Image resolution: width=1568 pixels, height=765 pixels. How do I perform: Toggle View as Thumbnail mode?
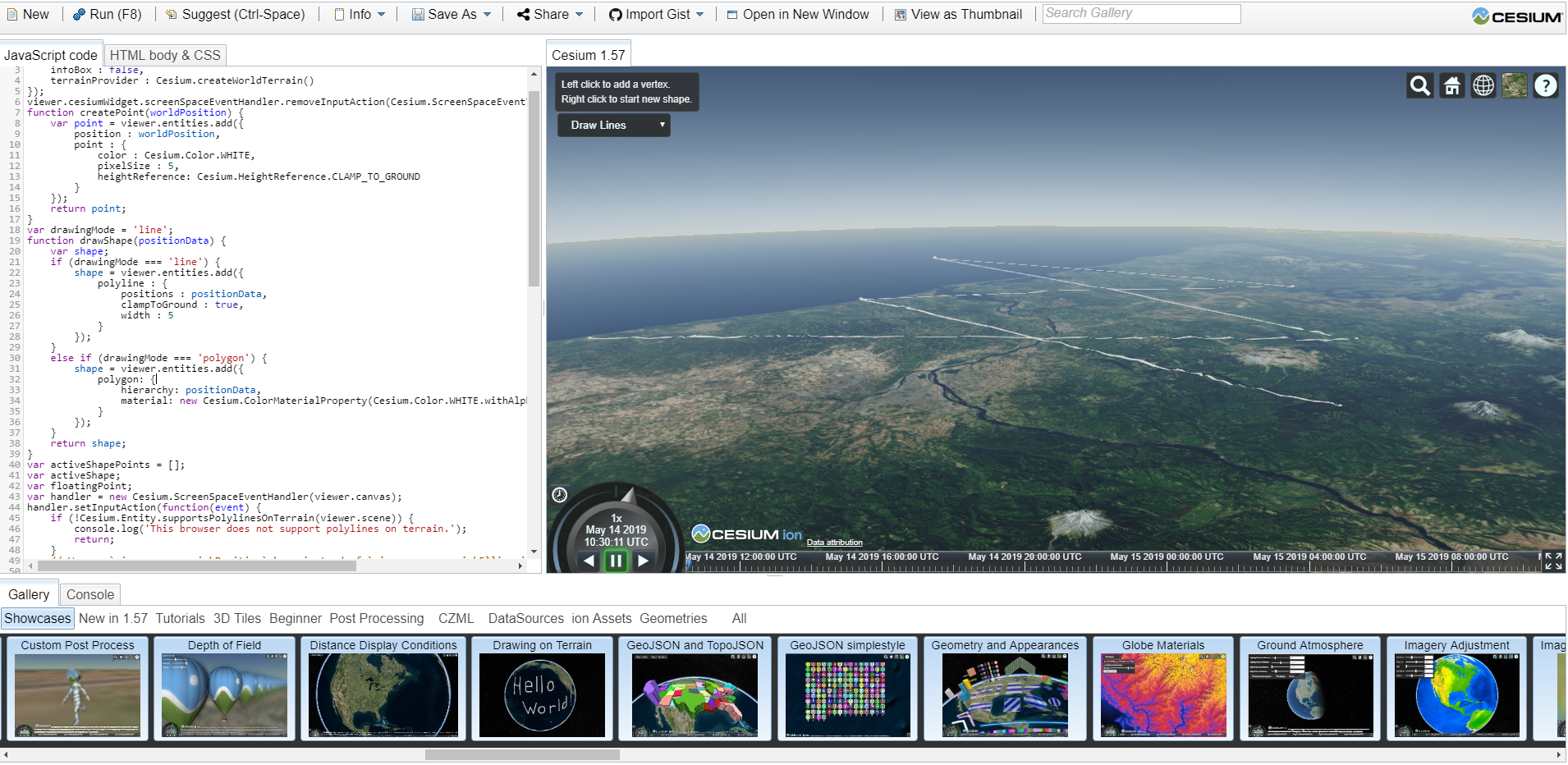957,14
